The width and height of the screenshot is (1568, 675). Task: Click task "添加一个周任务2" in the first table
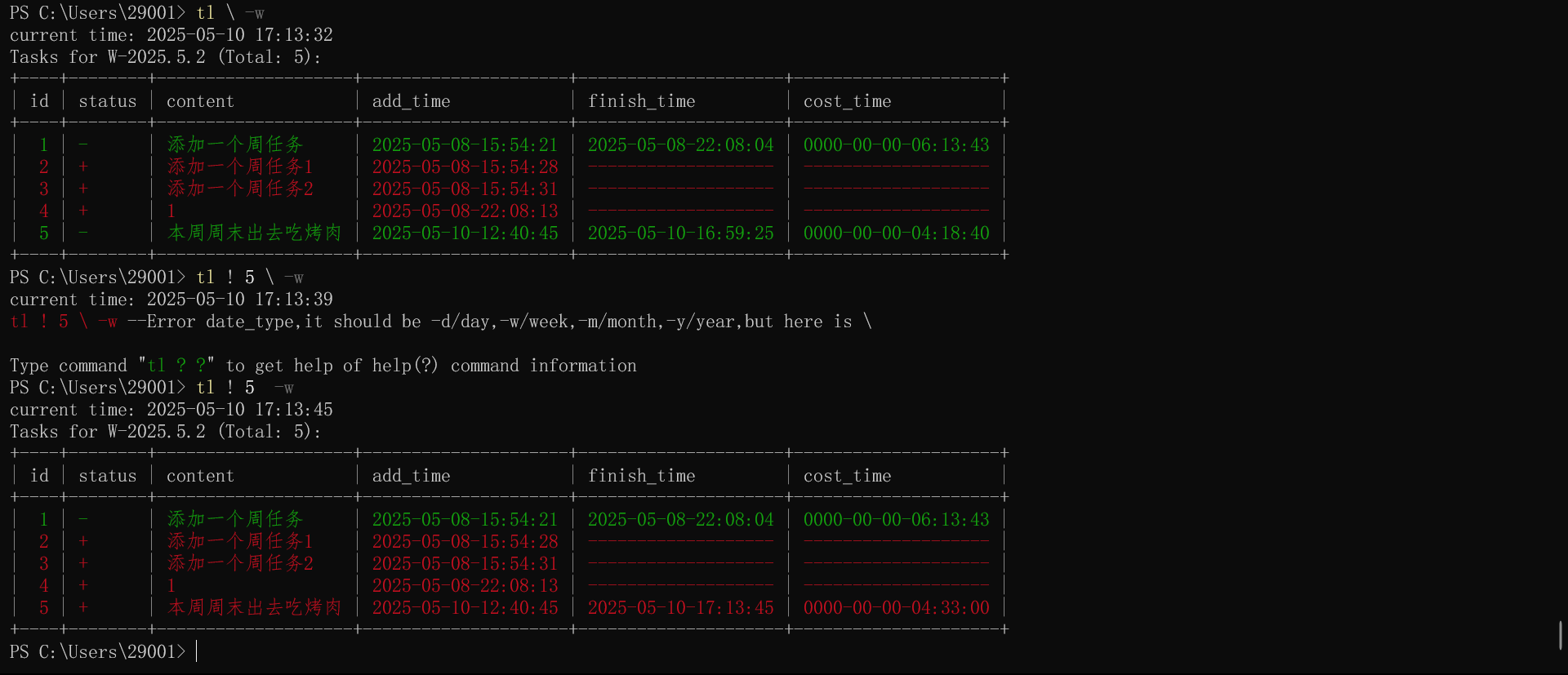(x=240, y=189)
